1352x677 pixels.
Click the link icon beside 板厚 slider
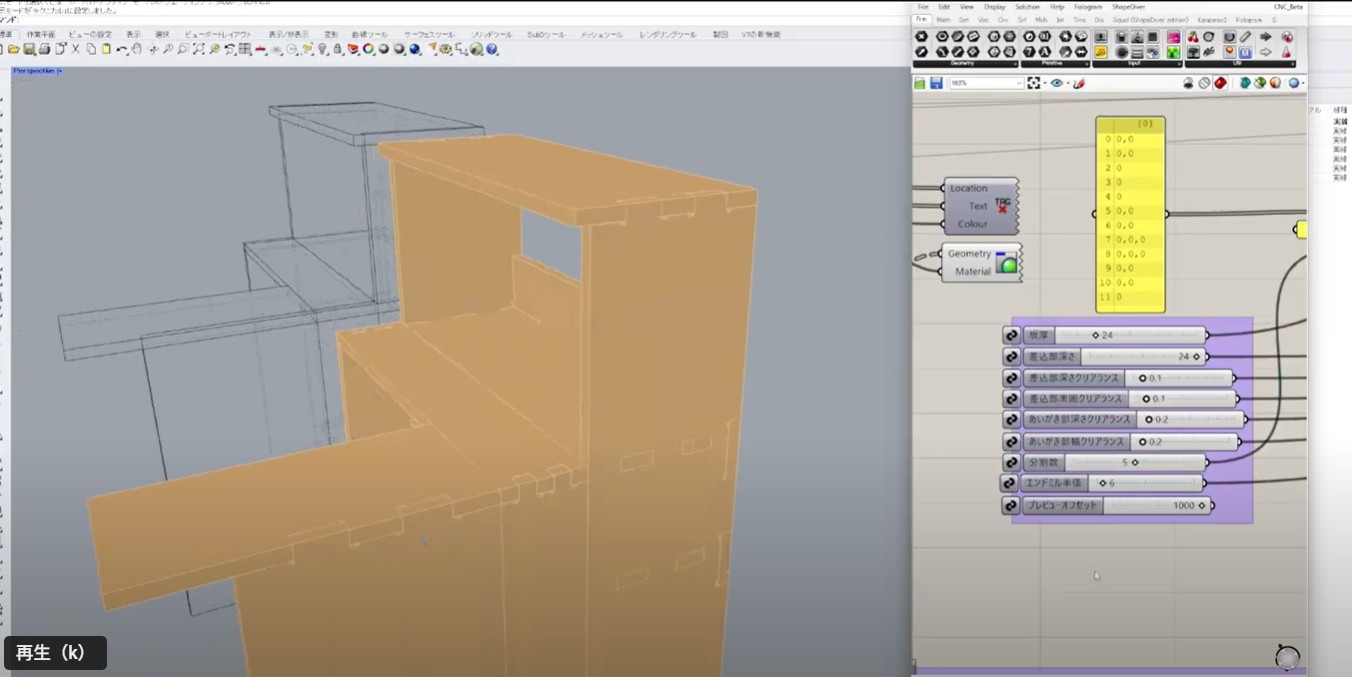point(1012,335)
